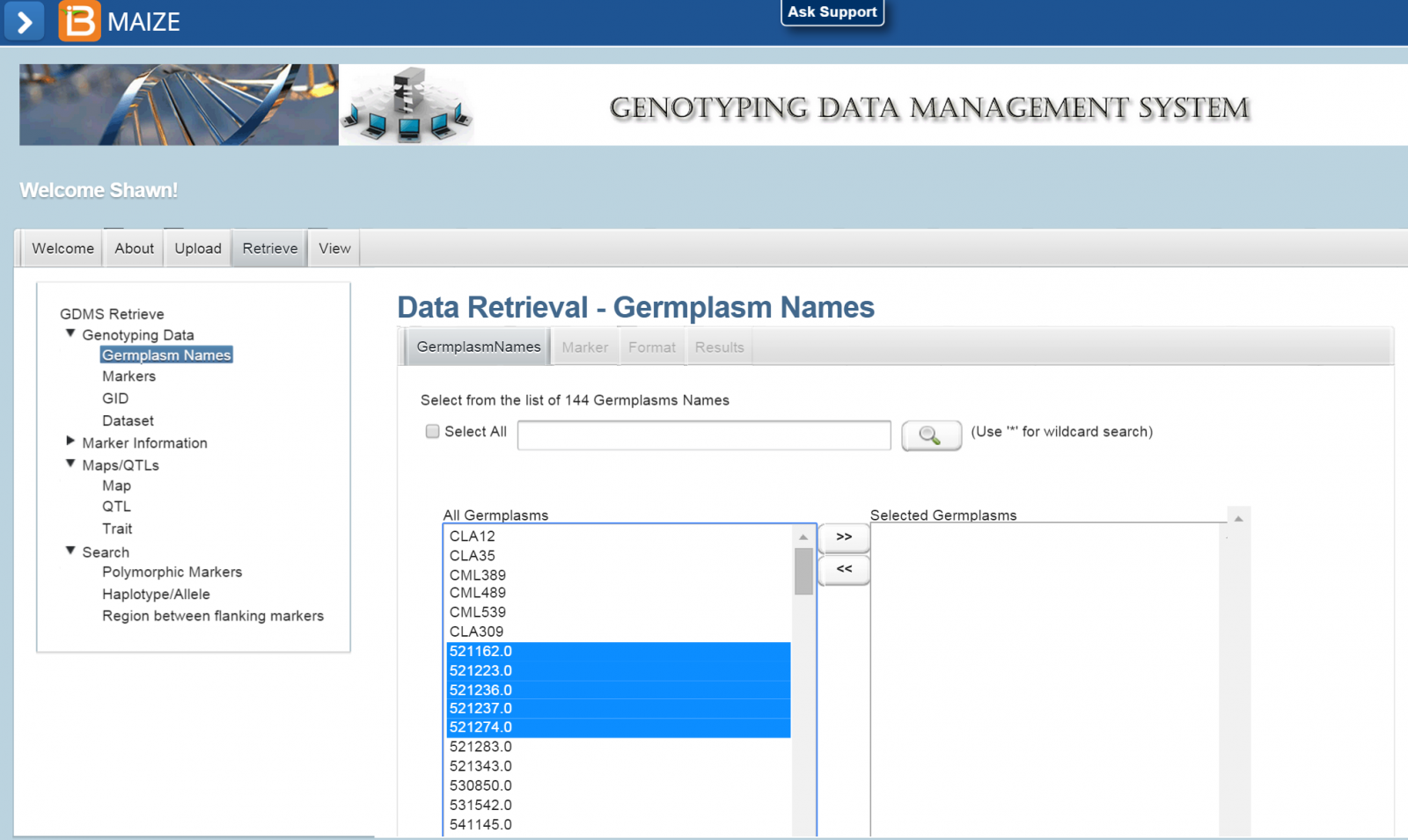Switch to the GermplasmNames sub-tab

pos(479,347)
